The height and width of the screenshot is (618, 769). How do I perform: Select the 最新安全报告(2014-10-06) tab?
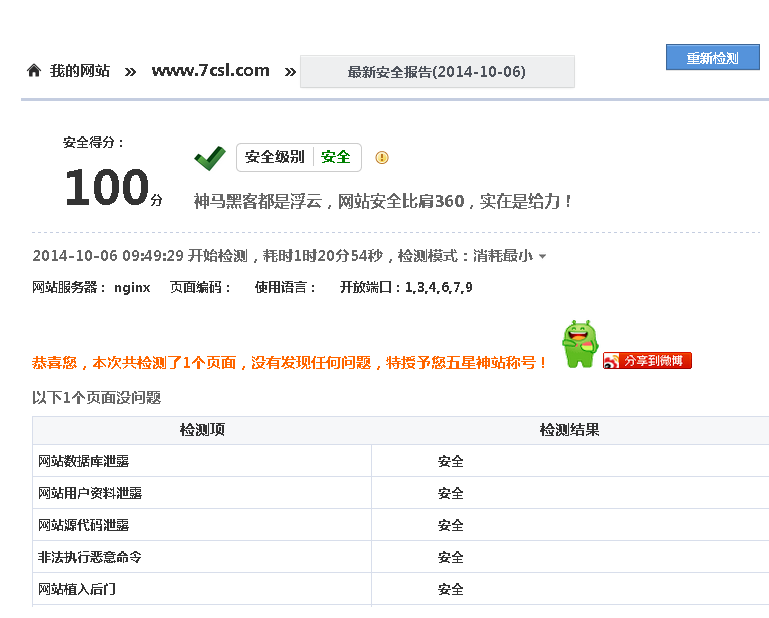pyautogui.click(x=437, y=72)
